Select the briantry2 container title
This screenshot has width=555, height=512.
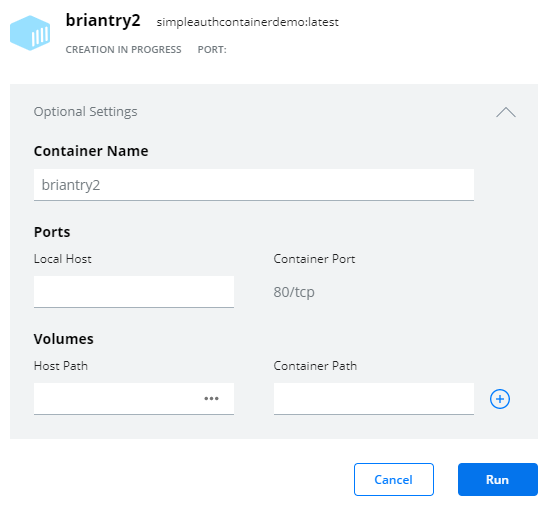coord(103,20)
